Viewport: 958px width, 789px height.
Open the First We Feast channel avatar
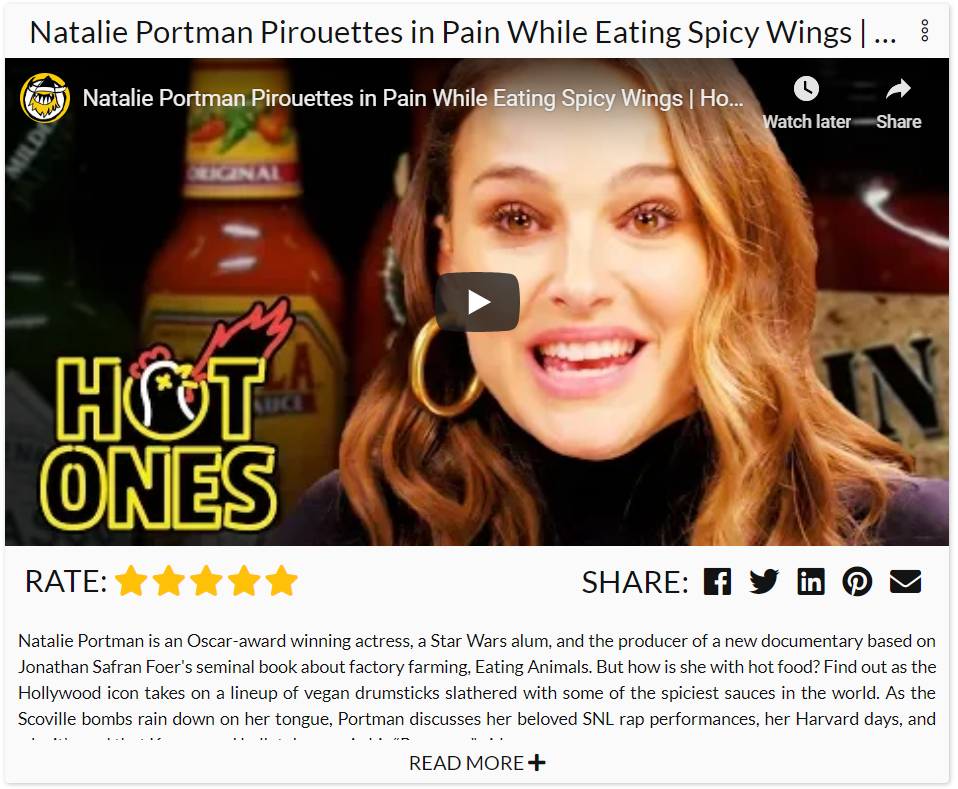(45, 98)
